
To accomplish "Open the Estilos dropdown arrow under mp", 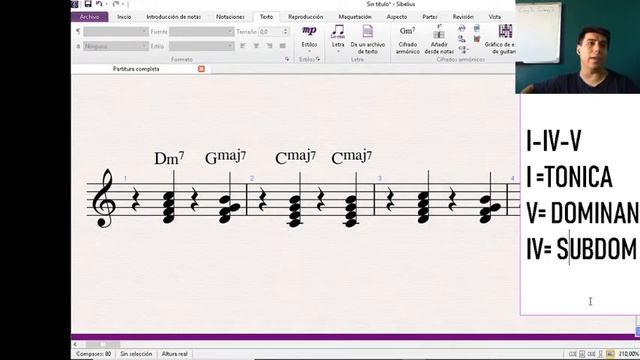I will [309, 51].
